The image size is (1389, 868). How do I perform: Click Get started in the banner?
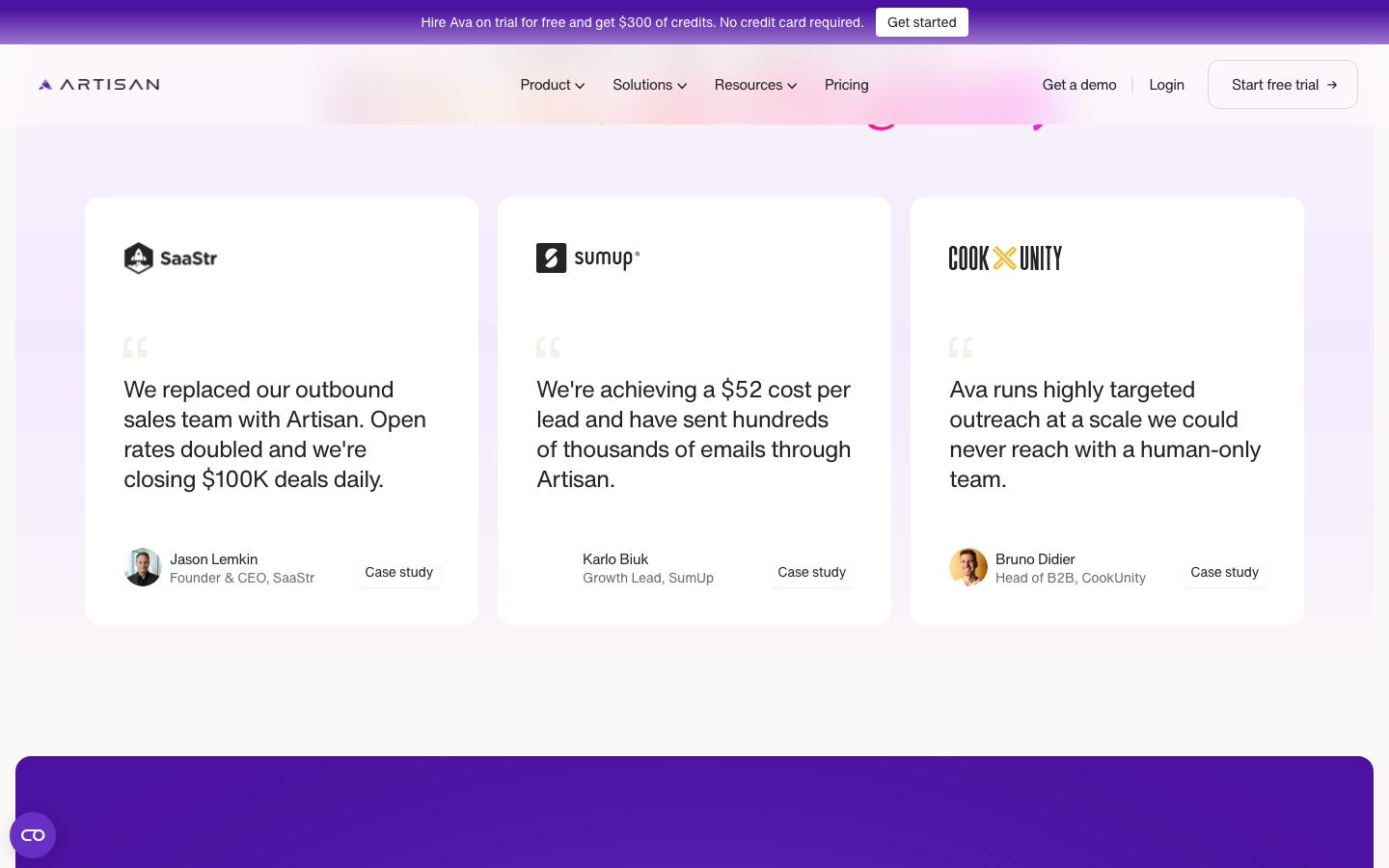point(922,22)
